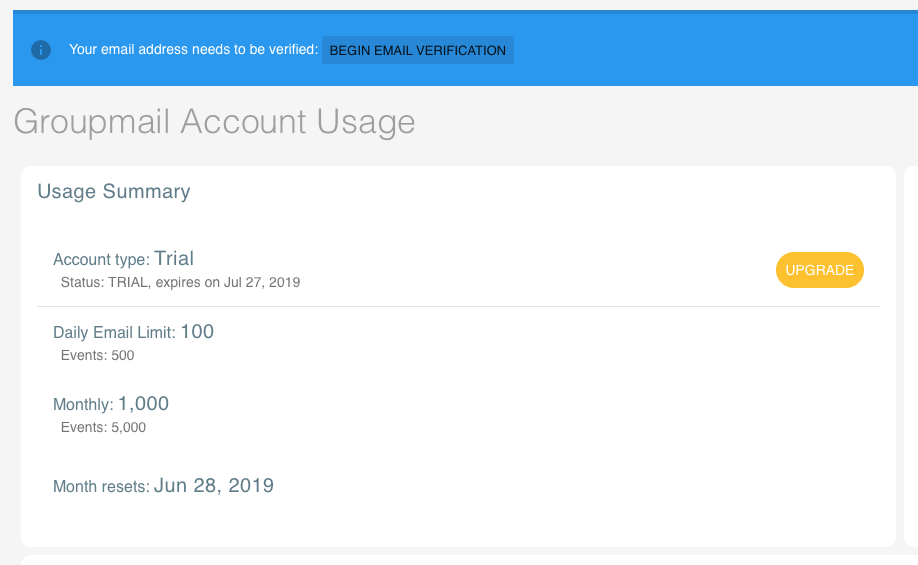Click the info icon in blue banner

coord(41,50)
